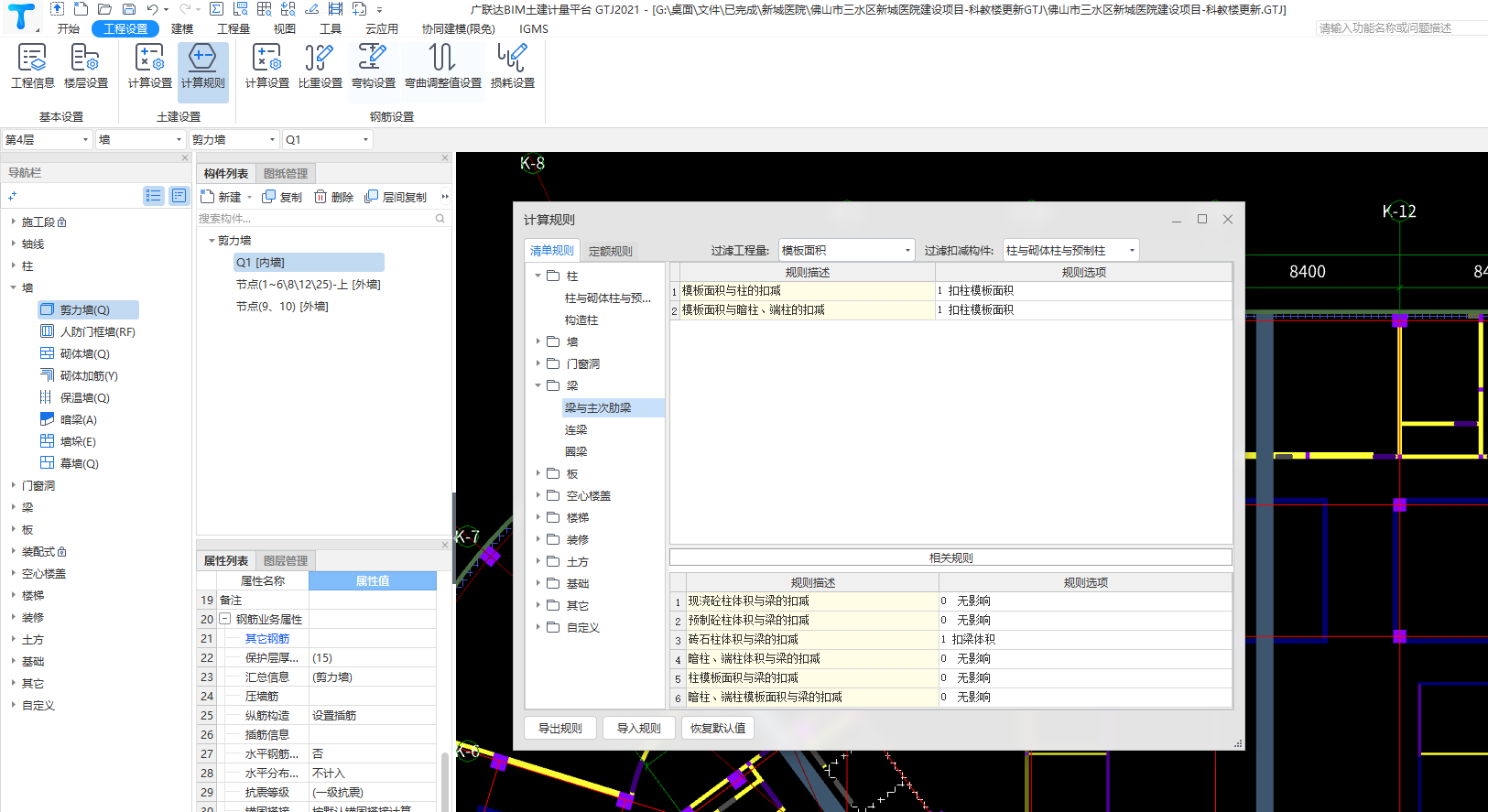Expand 板 folder in rules tree

coord(538,473)
